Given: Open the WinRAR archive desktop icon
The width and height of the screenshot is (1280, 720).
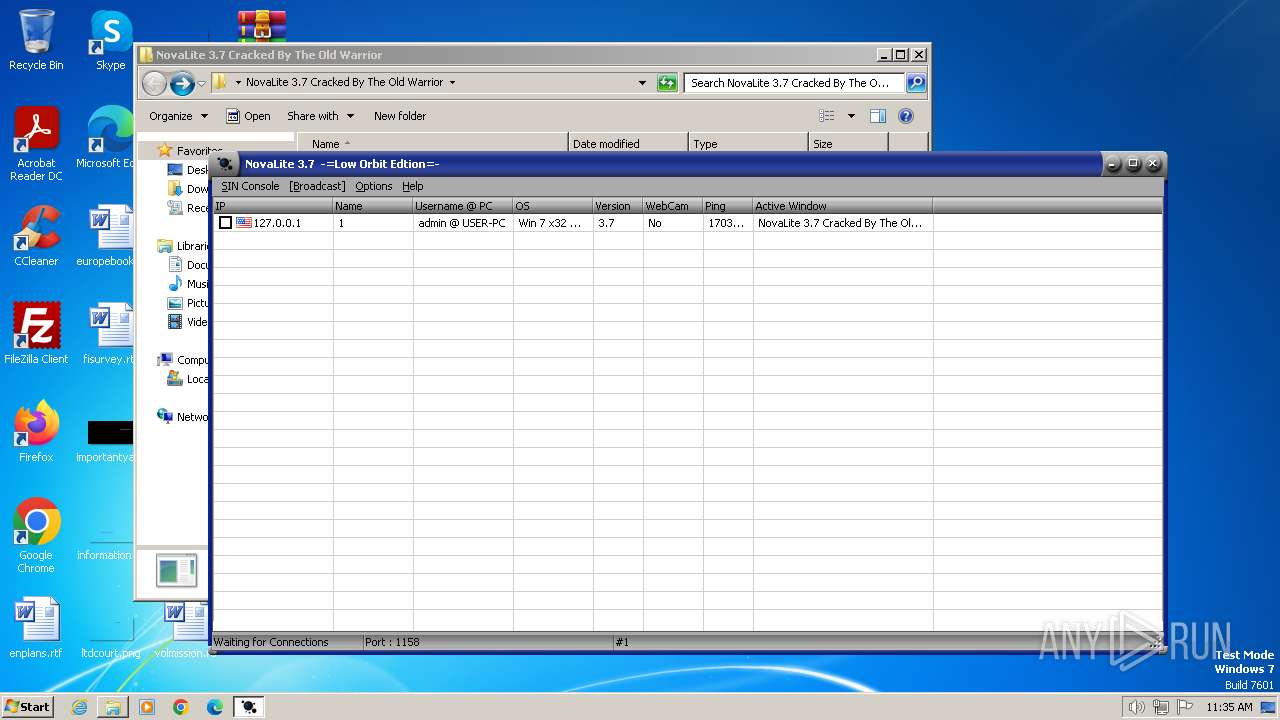Looking at the screenshot, I should pos(261,26).
